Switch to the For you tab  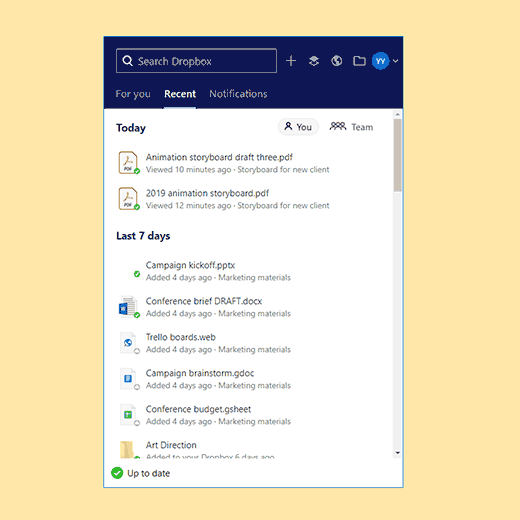pos(133,94)
